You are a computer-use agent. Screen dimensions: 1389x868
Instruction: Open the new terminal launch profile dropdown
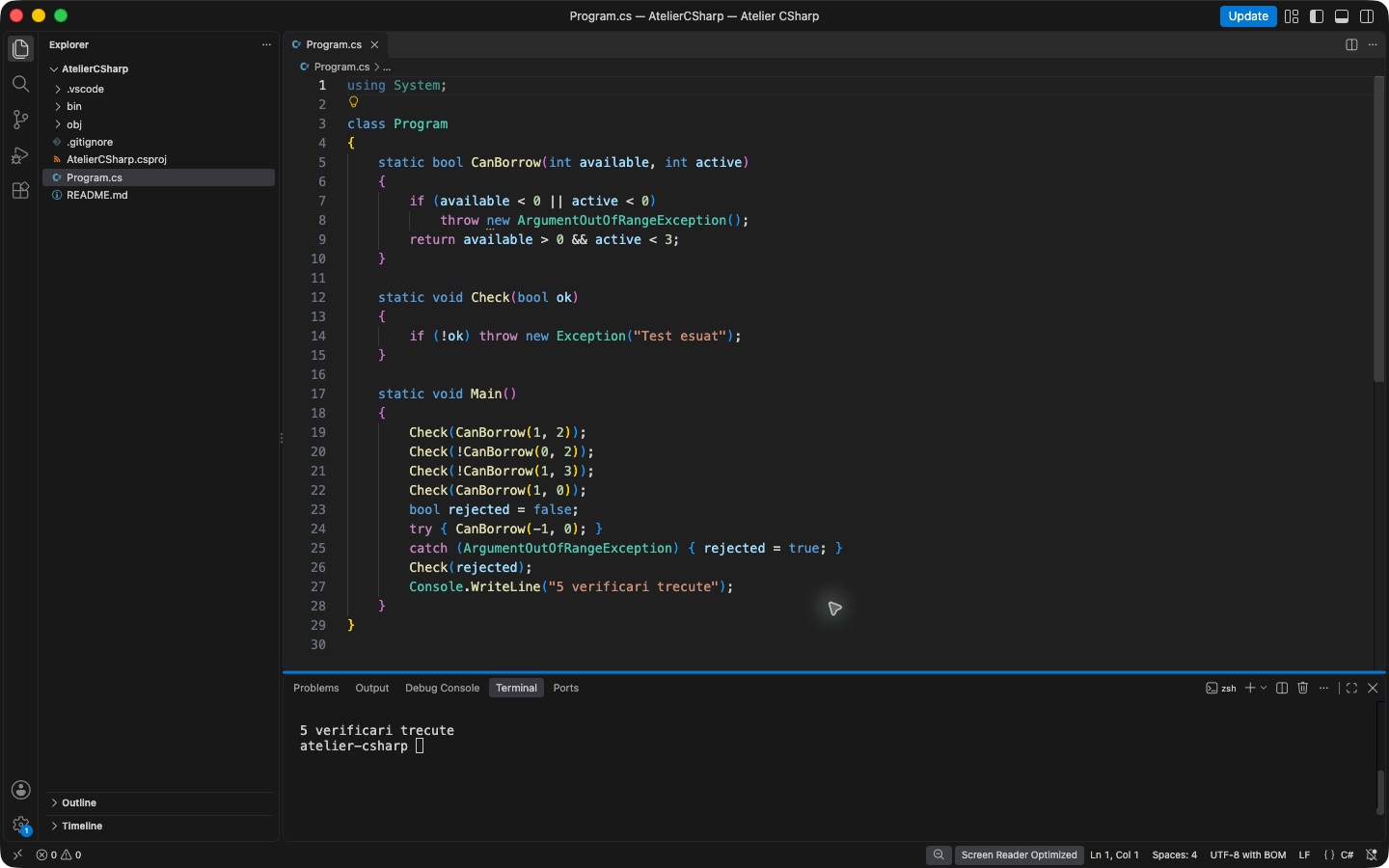pyautogui.click(x=1264, y=688)
